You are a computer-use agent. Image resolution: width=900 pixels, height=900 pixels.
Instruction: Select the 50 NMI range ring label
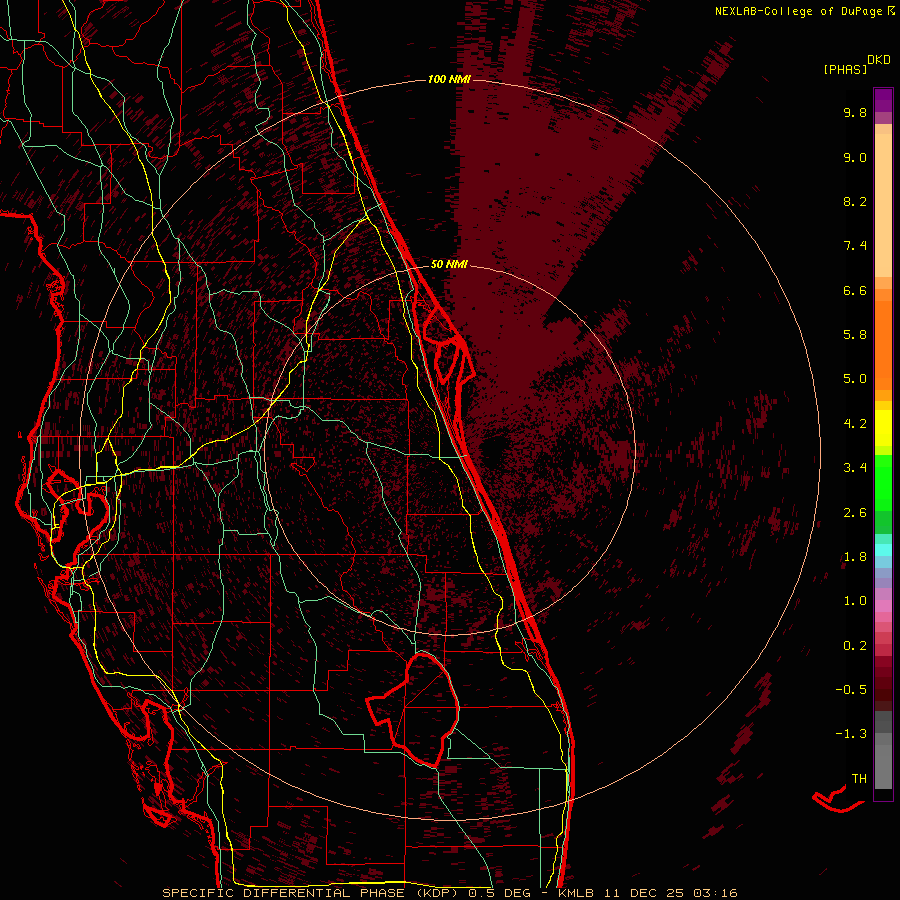[449, 264]
